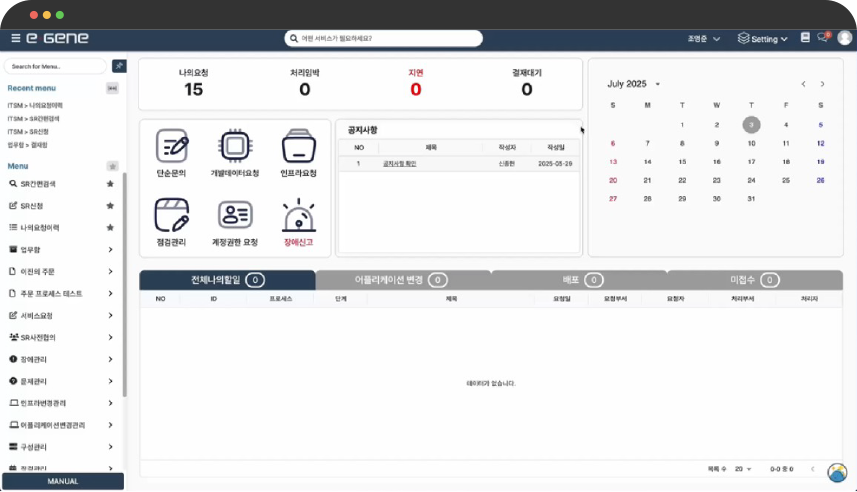Screen dimensions: 857x492
Task: Toggle the favorite star for SR간편검색
Action: (110, 184)
